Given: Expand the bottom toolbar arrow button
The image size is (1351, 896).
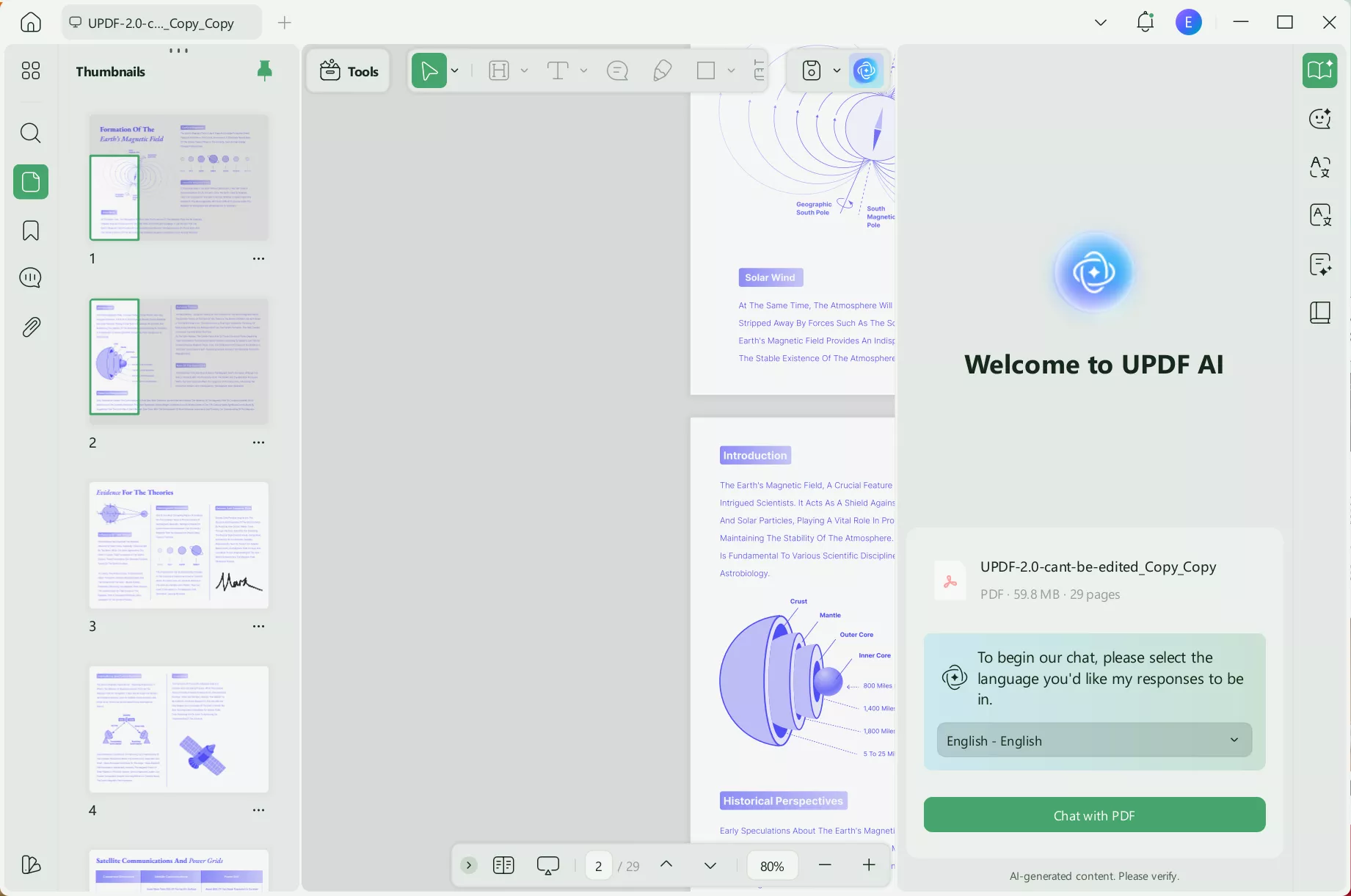Looking at the screenshot, I should [468, 865].
